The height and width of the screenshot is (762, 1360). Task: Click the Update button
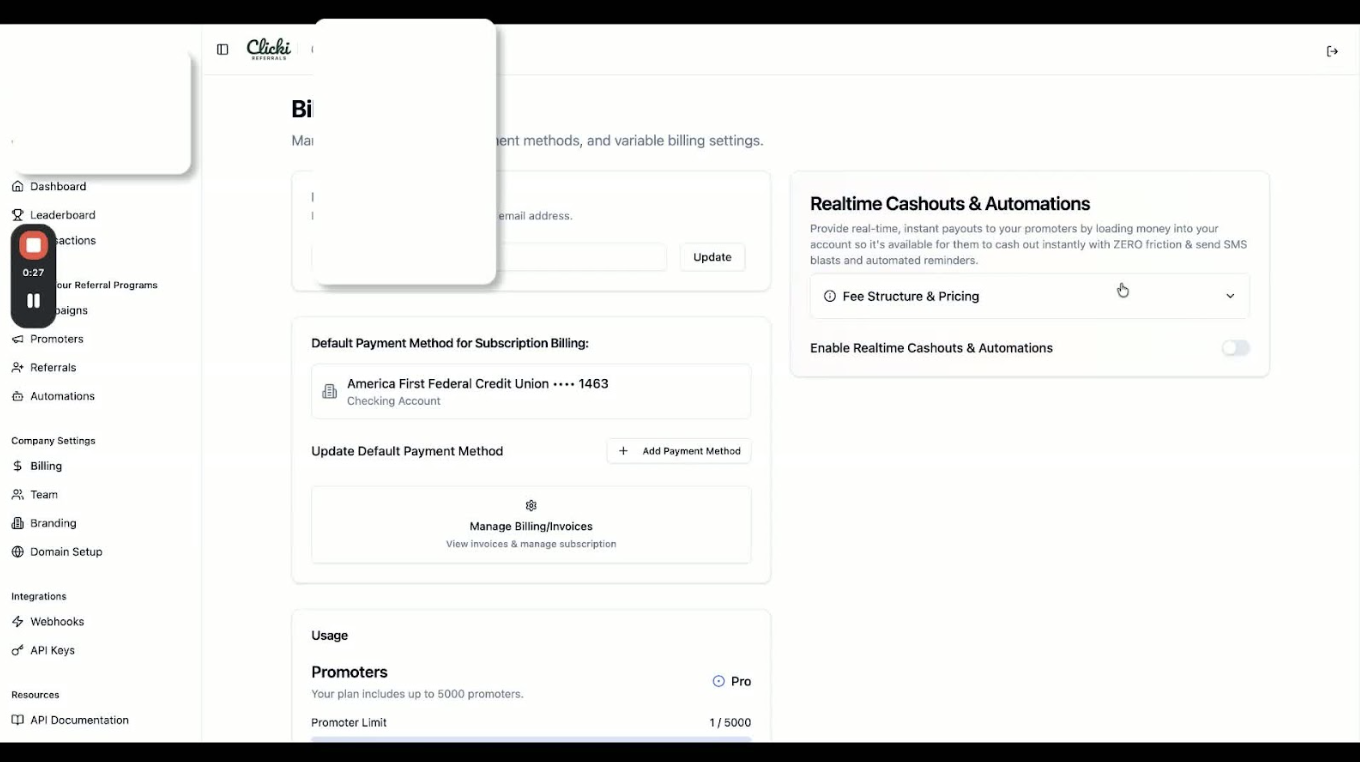[x=712, y=257]
